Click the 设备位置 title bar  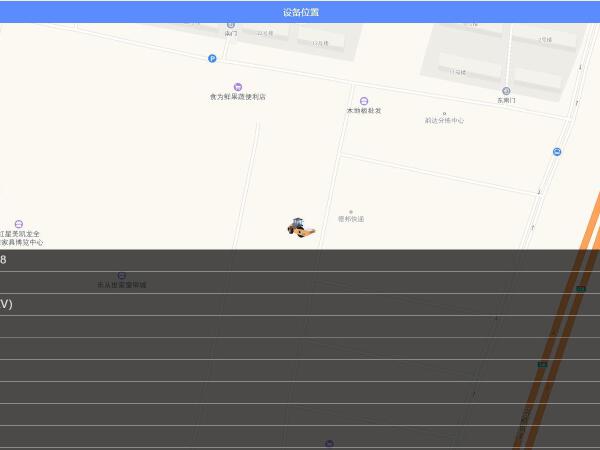pos(300,12)
